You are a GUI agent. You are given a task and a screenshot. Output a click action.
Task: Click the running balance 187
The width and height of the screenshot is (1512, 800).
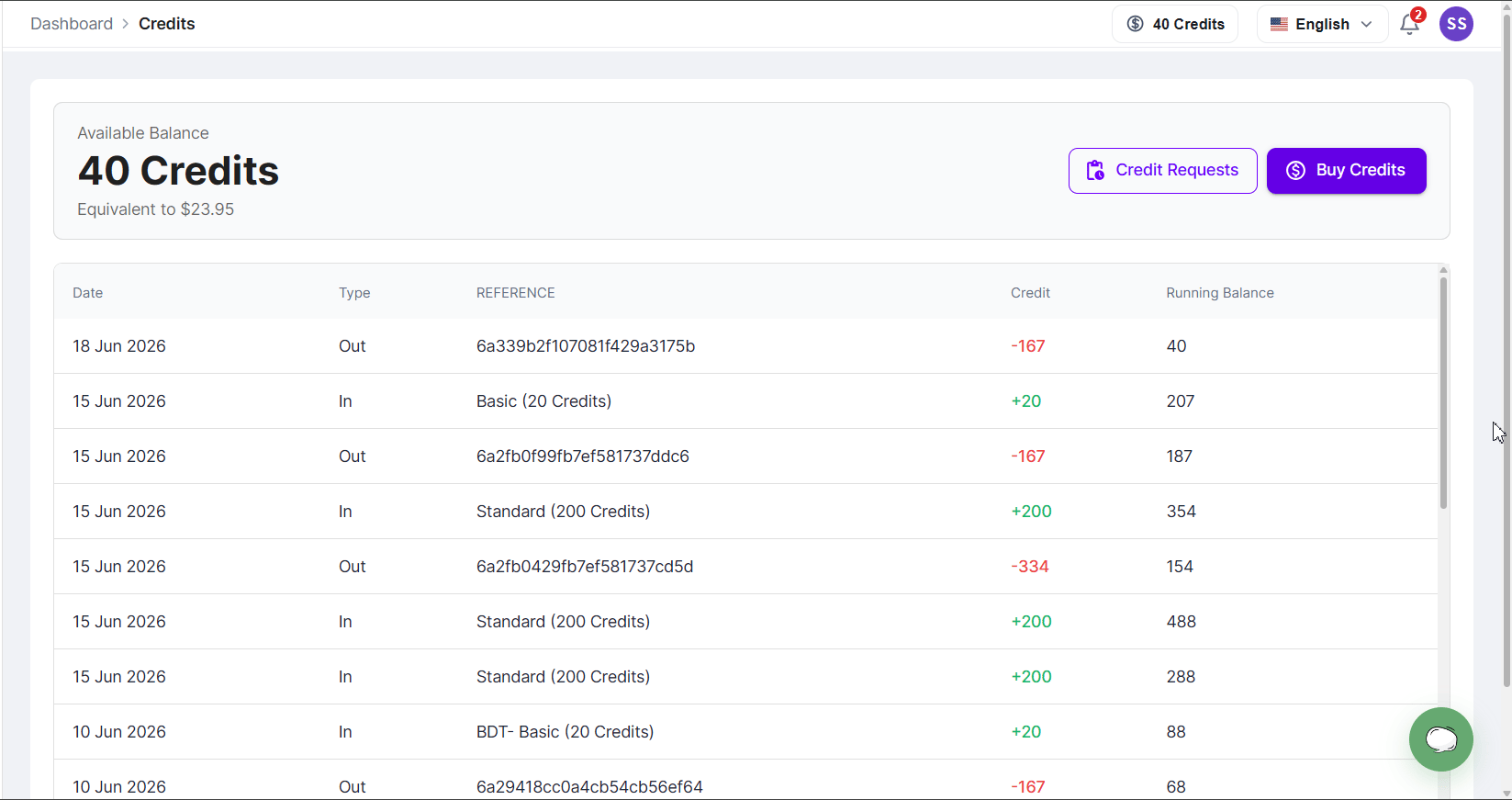pyautogui.click(x=1180, y=456)
